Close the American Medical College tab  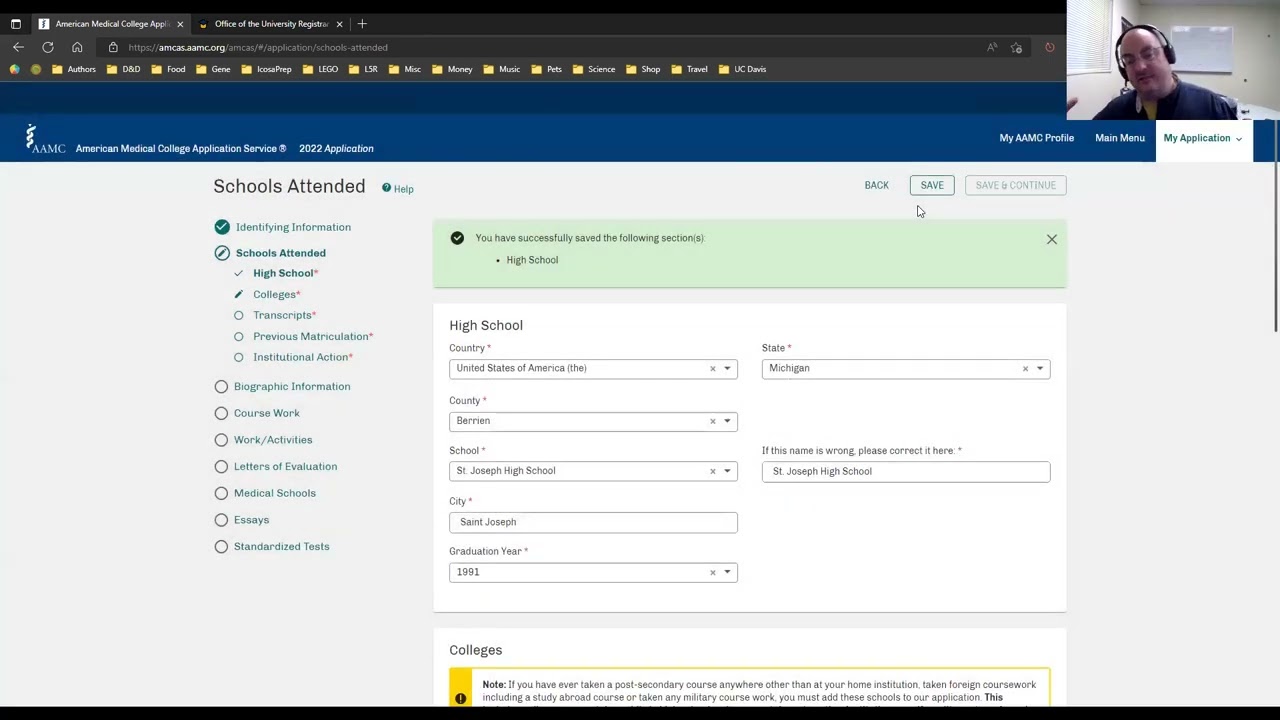tap(180, 23)
